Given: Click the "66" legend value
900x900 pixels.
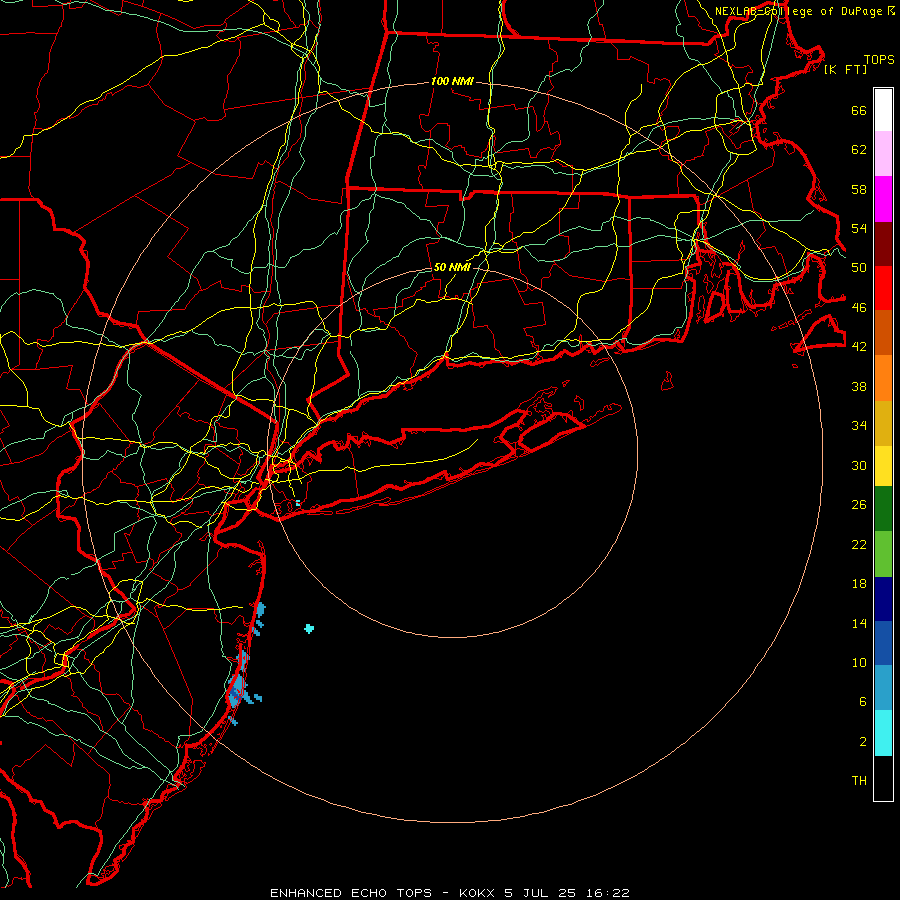Looking at the screenshot, I should tap(859, 110).
